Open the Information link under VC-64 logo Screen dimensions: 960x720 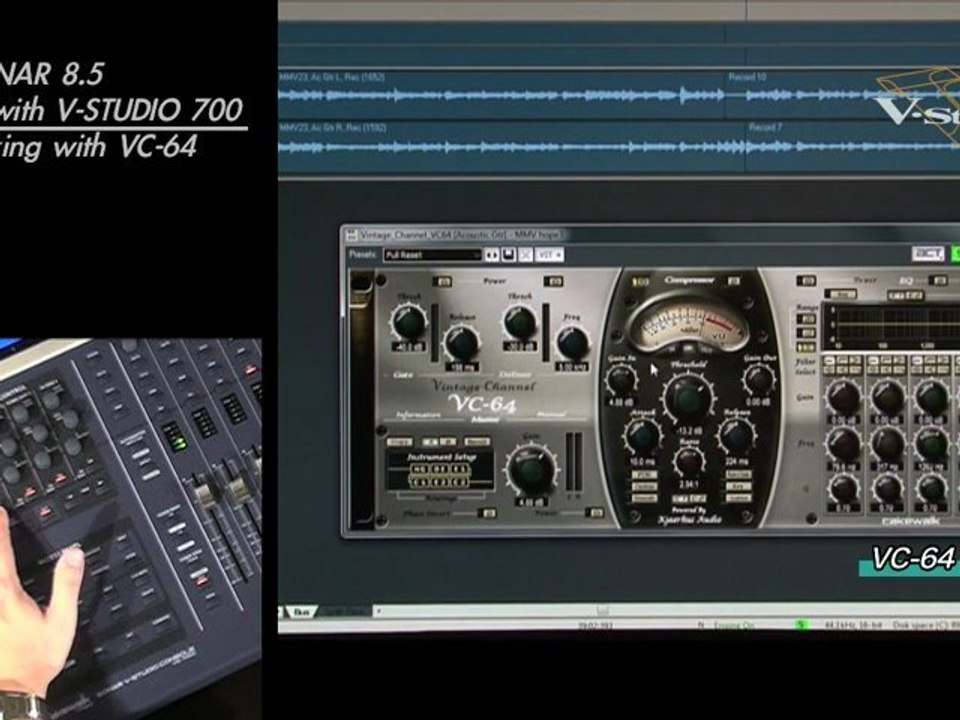click(x=419, y=415)
